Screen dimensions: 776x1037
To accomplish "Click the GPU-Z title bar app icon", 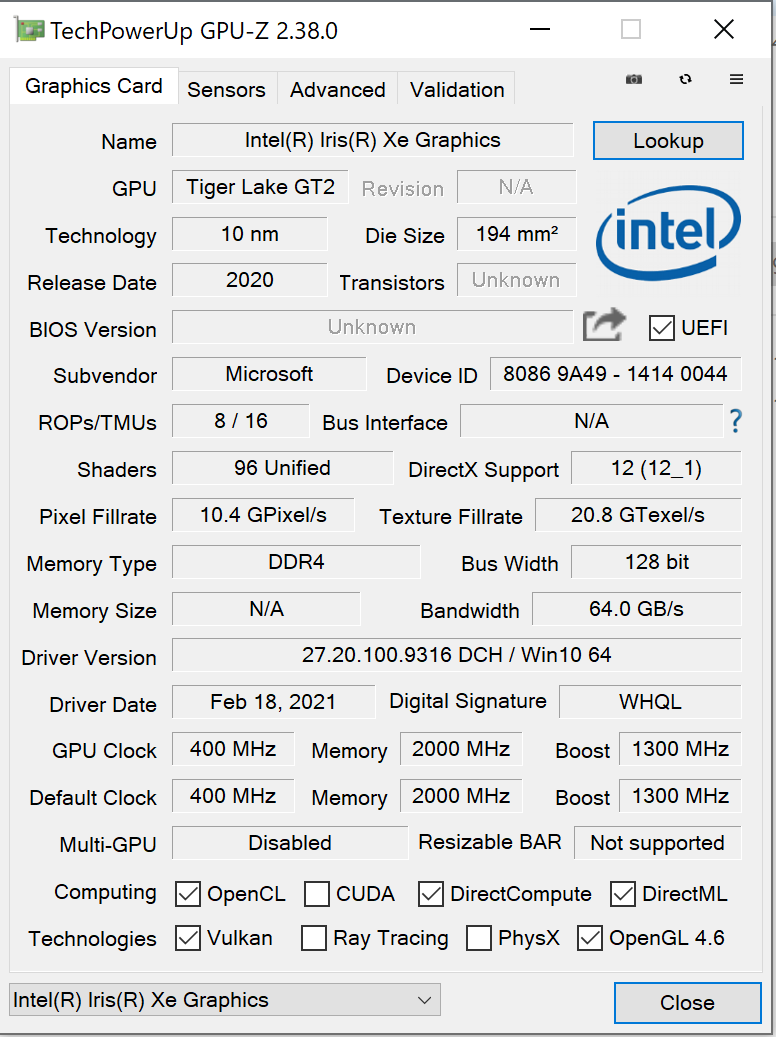I will click(29, 30).
